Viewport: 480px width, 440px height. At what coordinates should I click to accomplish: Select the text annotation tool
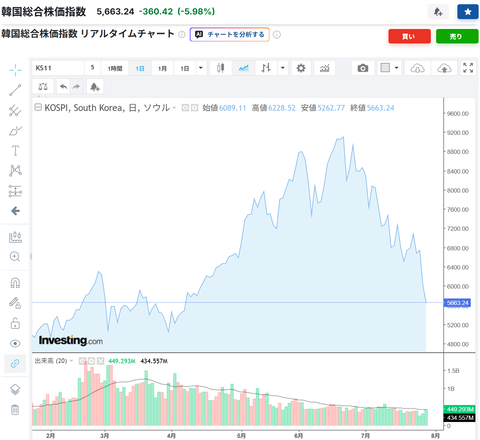pyautogui.click(x=15, y=151)
